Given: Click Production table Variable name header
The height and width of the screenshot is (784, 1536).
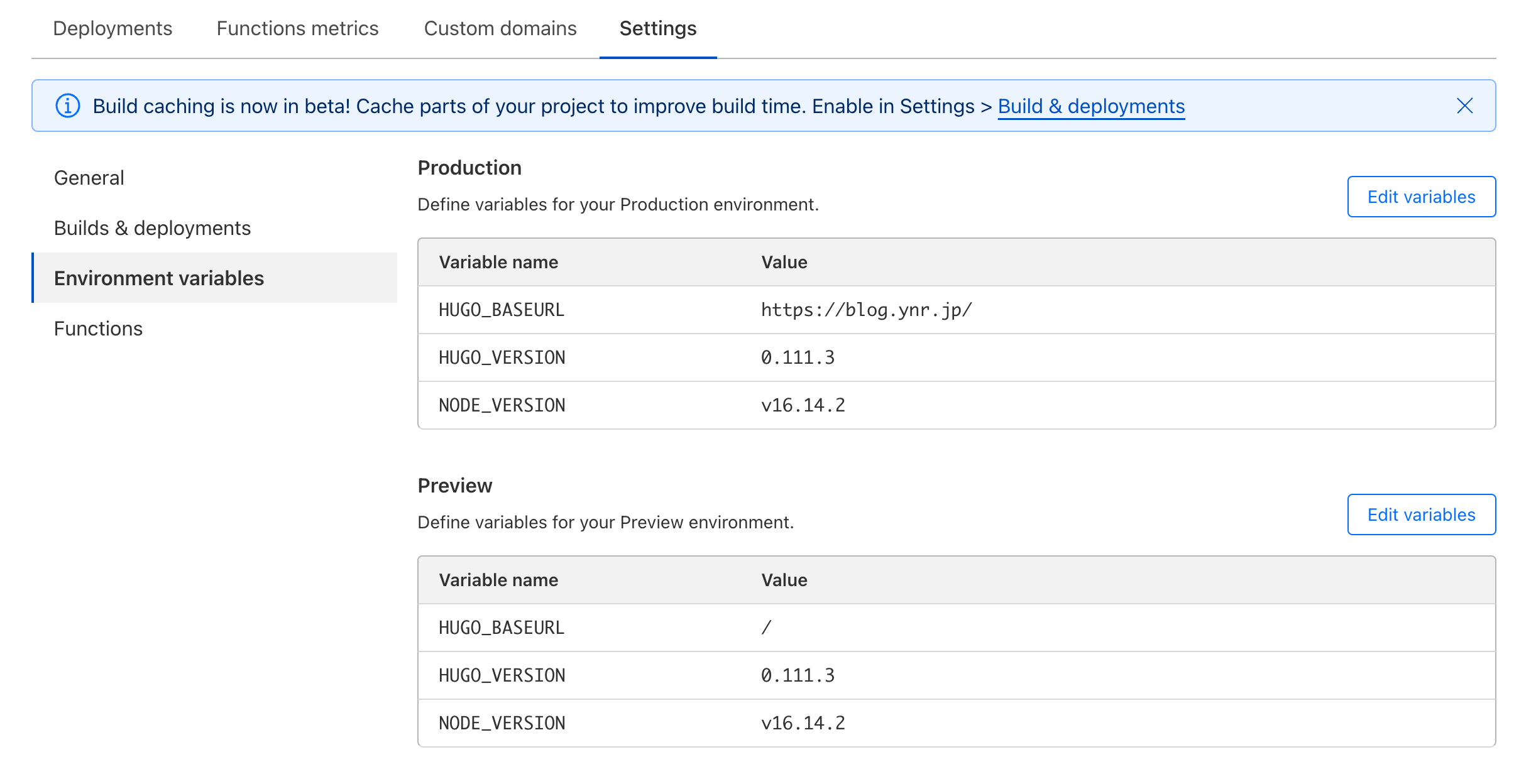Looking at the screenshot, I should 498,262.
